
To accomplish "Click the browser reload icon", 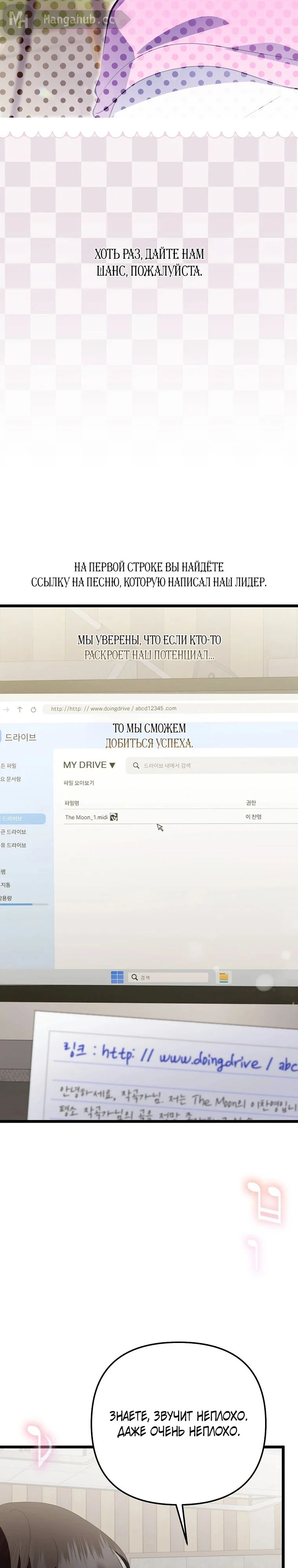I will (x=33, y=709).
